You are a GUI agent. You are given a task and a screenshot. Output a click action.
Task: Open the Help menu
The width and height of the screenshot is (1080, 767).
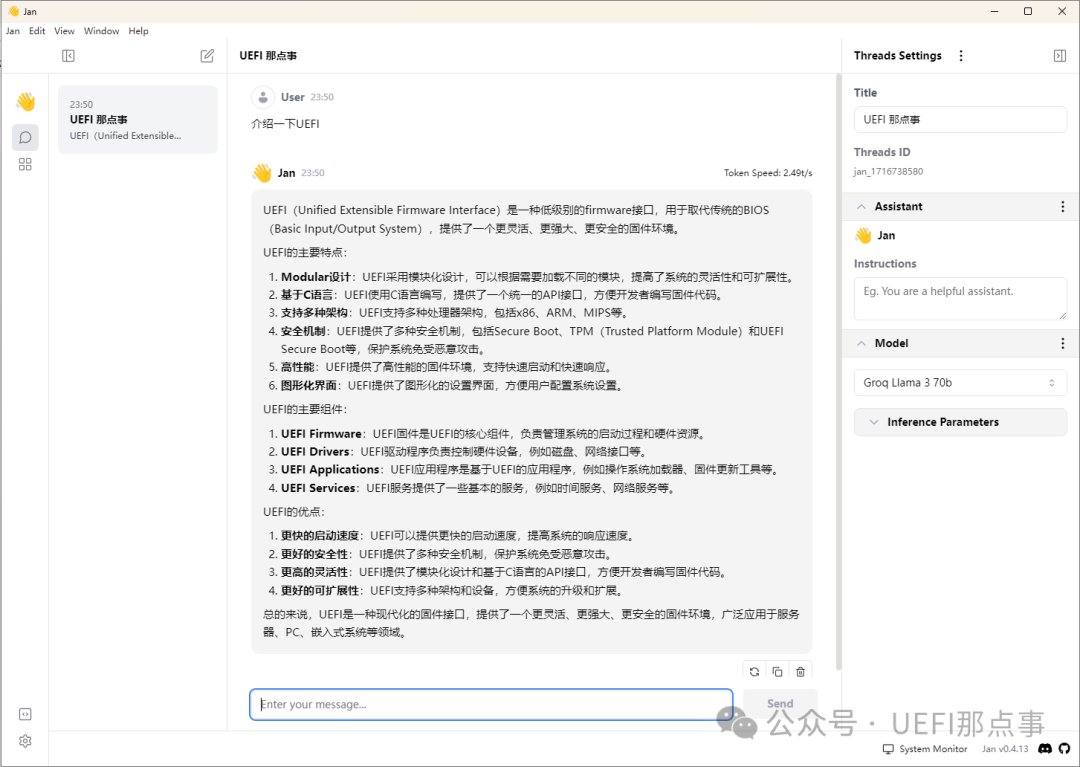pos(139,31)
